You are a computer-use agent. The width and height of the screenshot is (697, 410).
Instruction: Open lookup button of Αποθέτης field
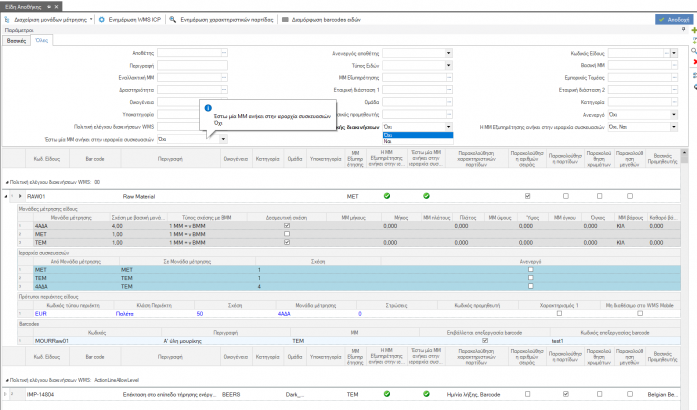click(x=224, y=53)
